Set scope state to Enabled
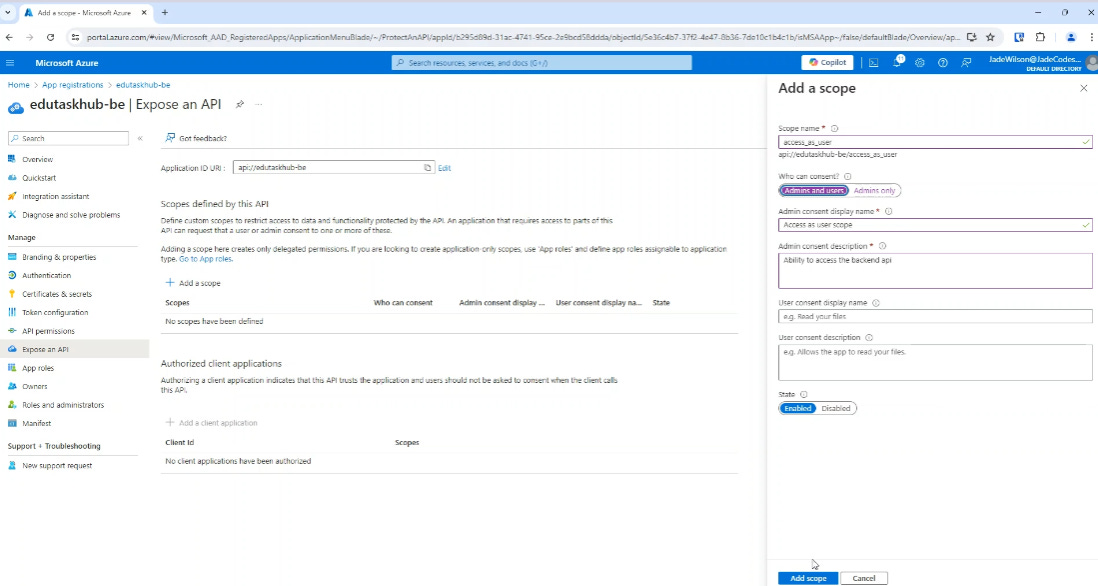This screenshot has width=1098, height=586. (x=798, y=408)
